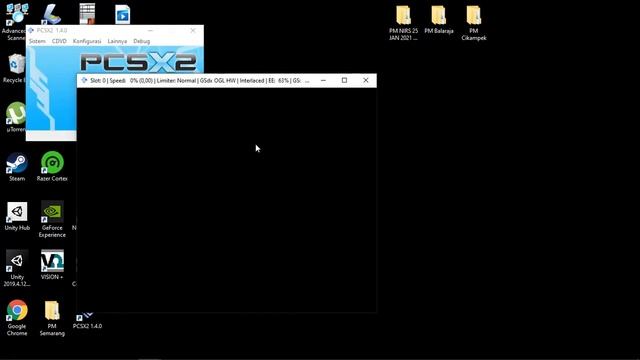Click the Slot 0 Speed title bar text

(200, 80)
